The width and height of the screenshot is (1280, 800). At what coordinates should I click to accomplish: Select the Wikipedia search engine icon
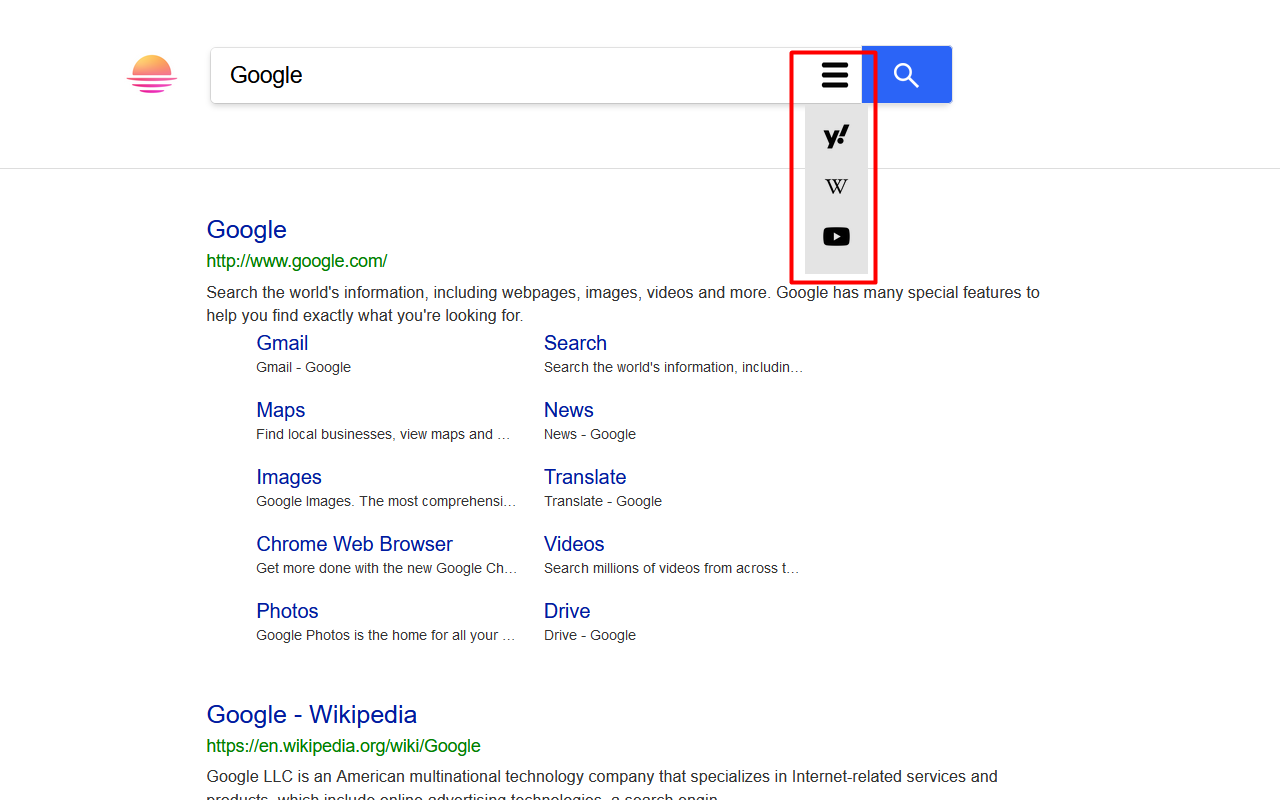click(836, 187)
